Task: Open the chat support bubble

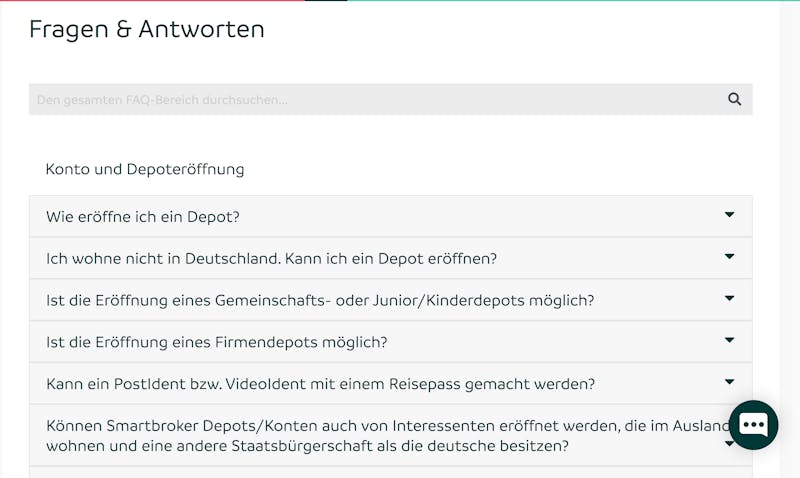Action: coord(753,425)
